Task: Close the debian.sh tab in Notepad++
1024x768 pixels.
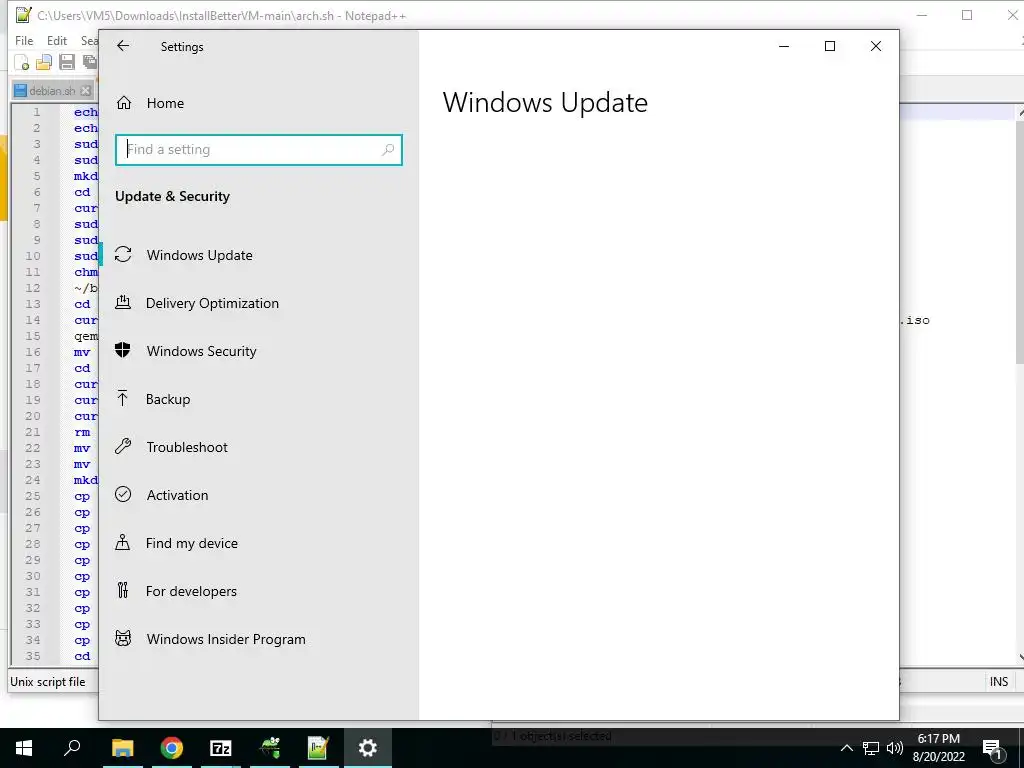Action: tap(86, 91)
